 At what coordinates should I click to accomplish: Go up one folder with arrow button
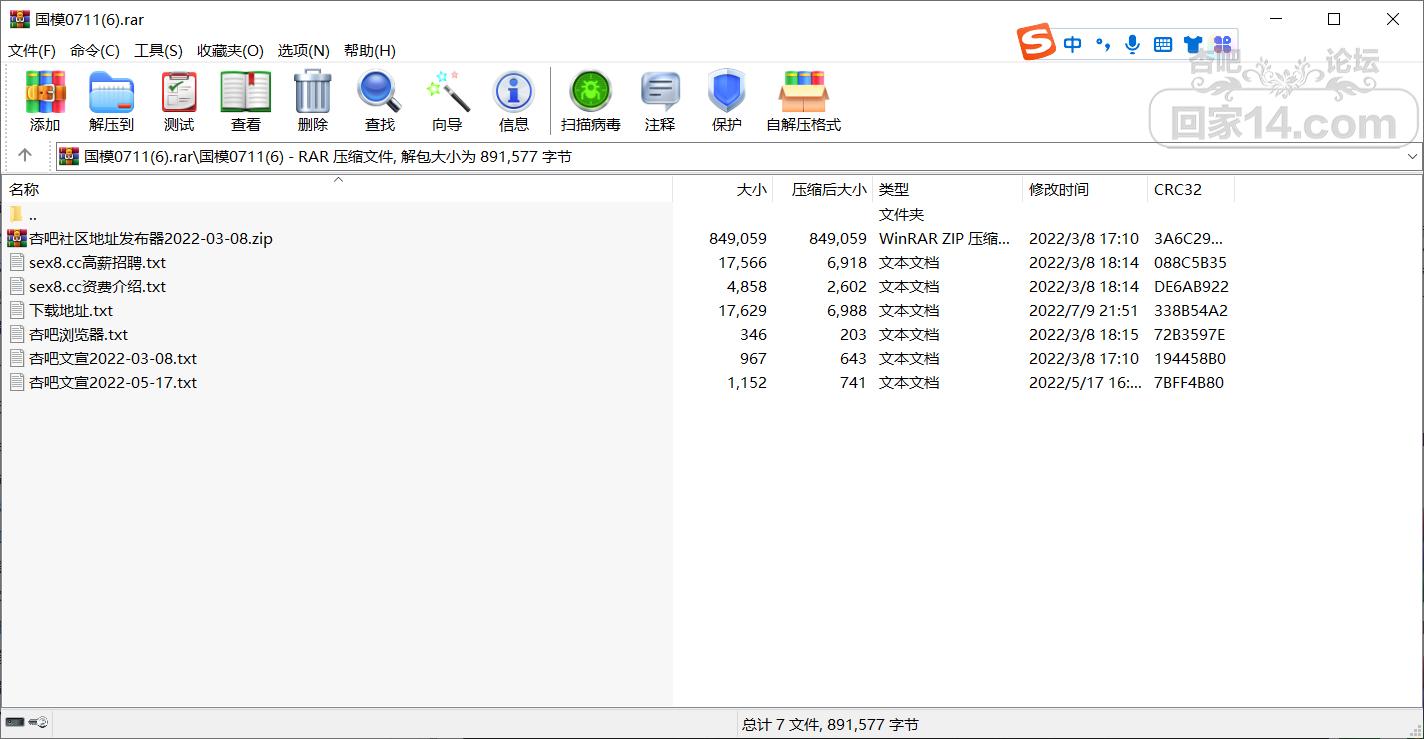(x=25, y=155)
